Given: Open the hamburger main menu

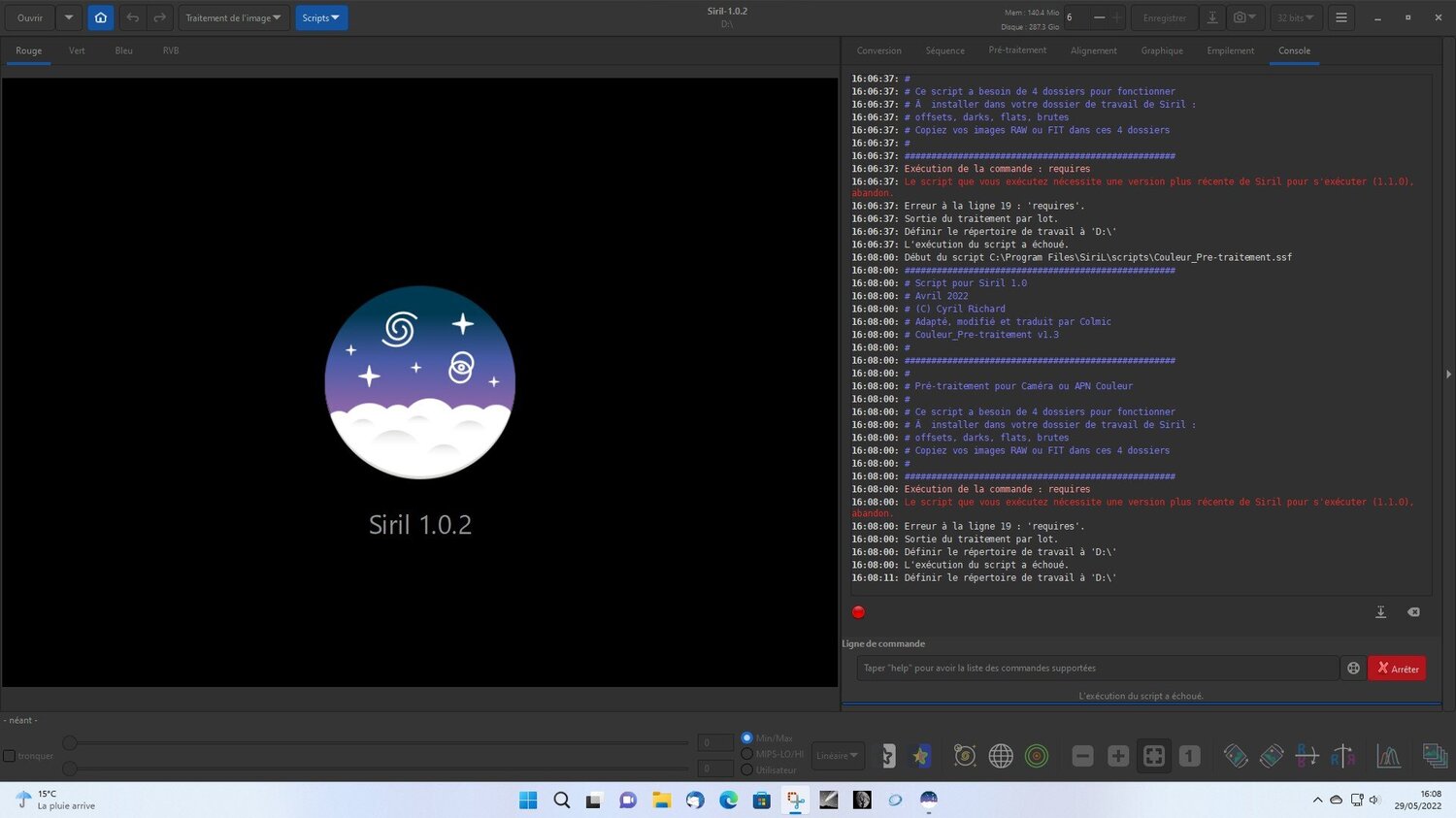Looking at the screenshot, I should (1340, 17).
